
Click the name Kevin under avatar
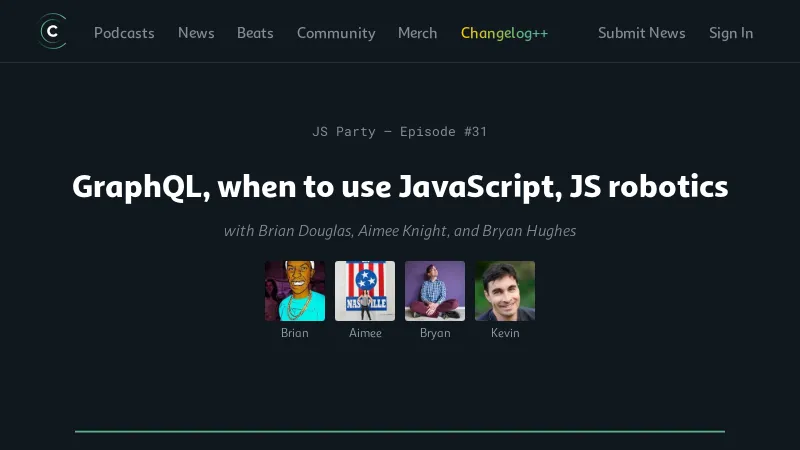tap(505, 333)
